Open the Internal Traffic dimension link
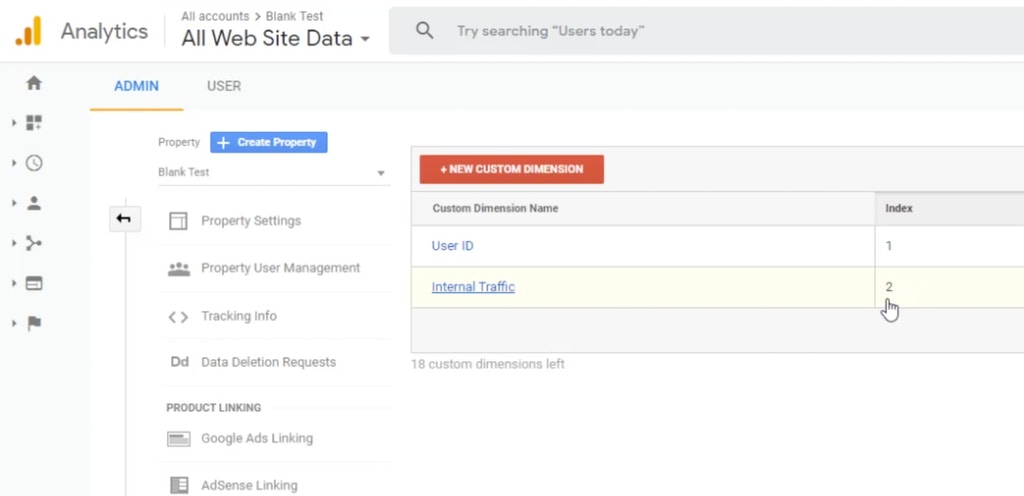Viewport: 1024px width, 496px height. (x=473, y=287)
